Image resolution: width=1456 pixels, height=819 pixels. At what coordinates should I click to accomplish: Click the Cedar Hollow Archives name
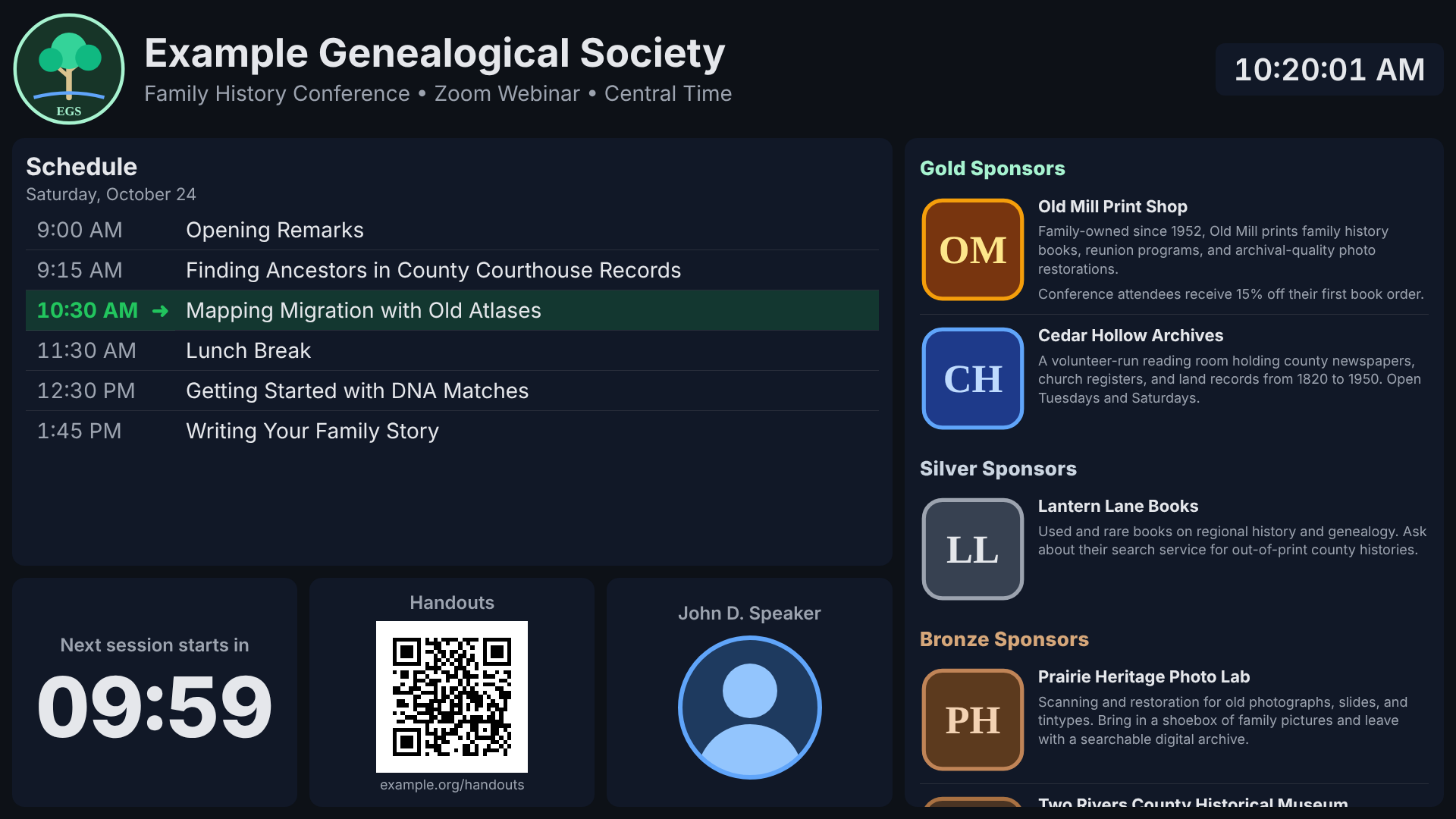coord(1131,335)
